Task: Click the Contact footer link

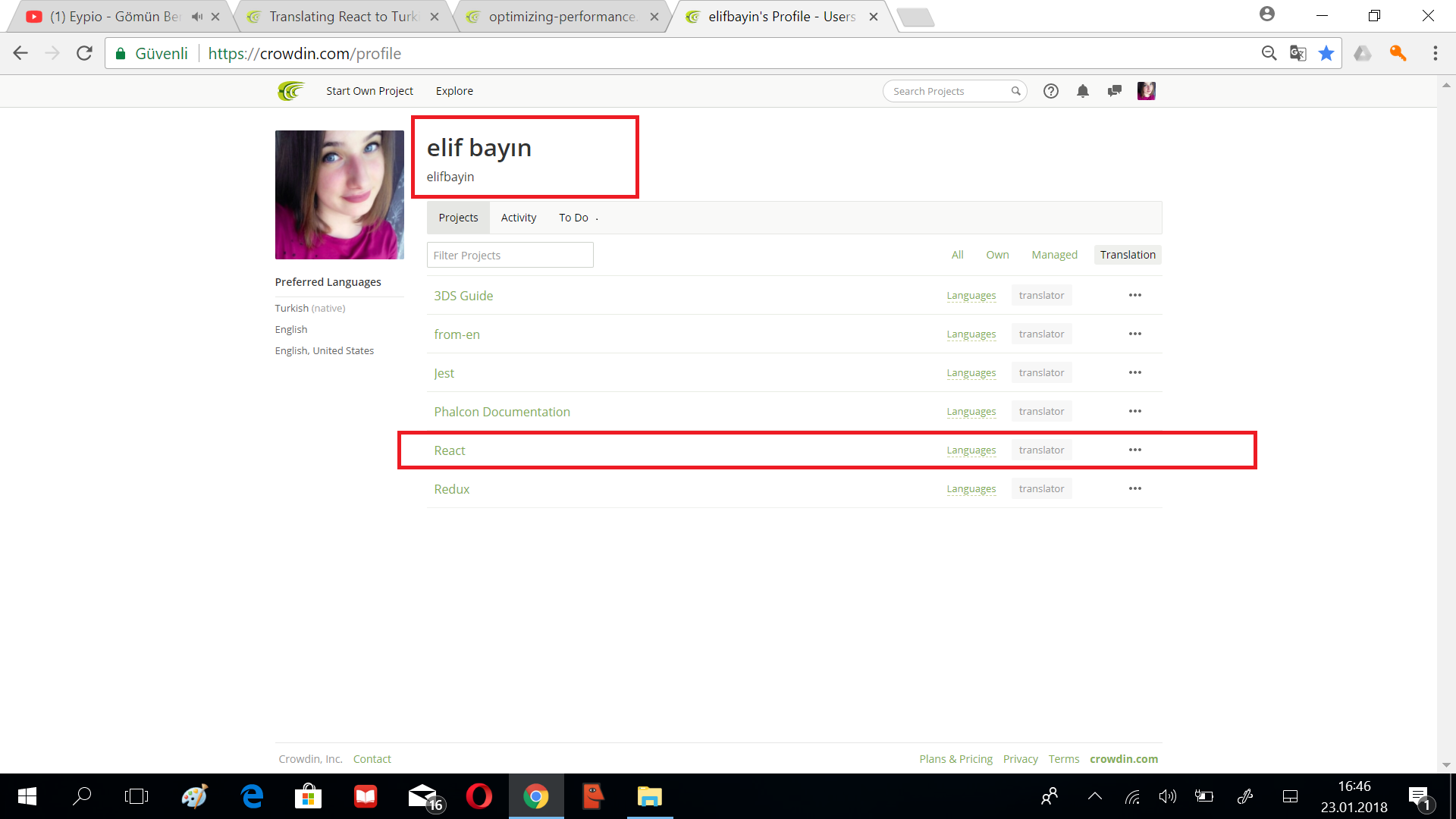Action: [372, 759]
